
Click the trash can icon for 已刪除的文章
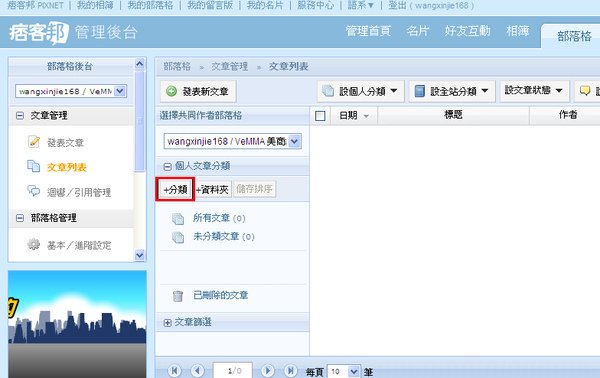coord(178,296)
